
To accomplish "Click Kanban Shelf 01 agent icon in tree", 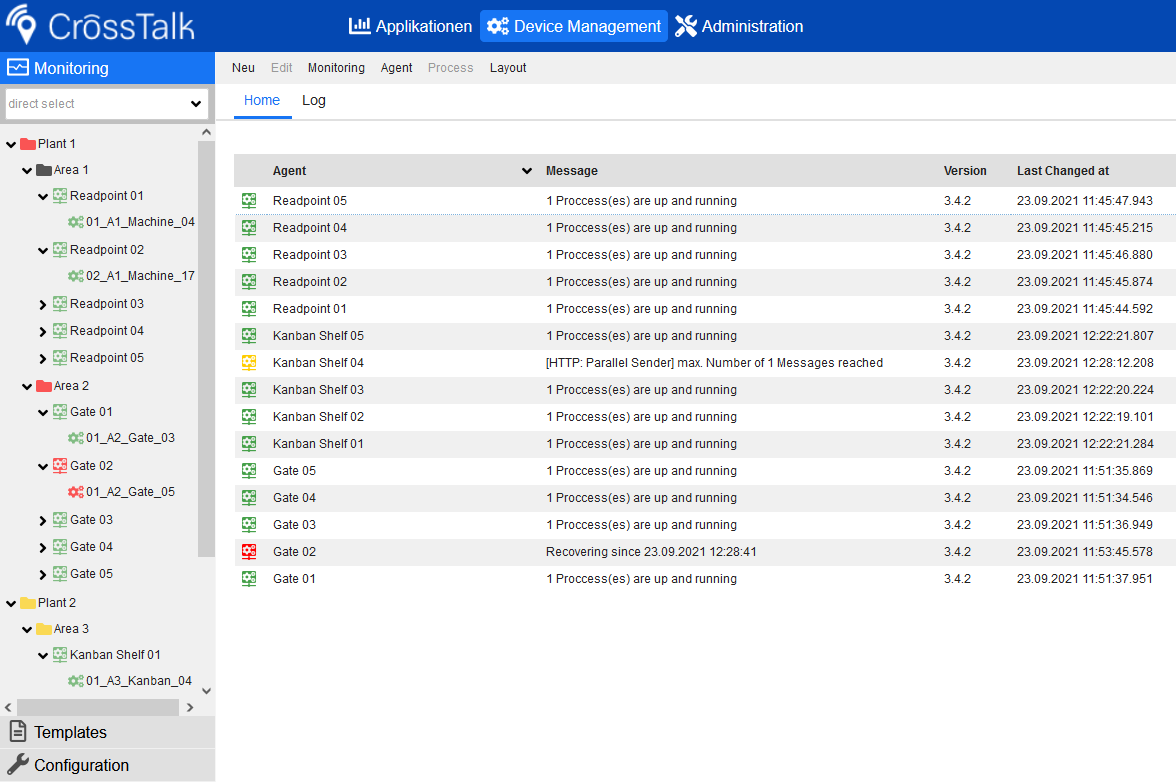I will point(60,655).
